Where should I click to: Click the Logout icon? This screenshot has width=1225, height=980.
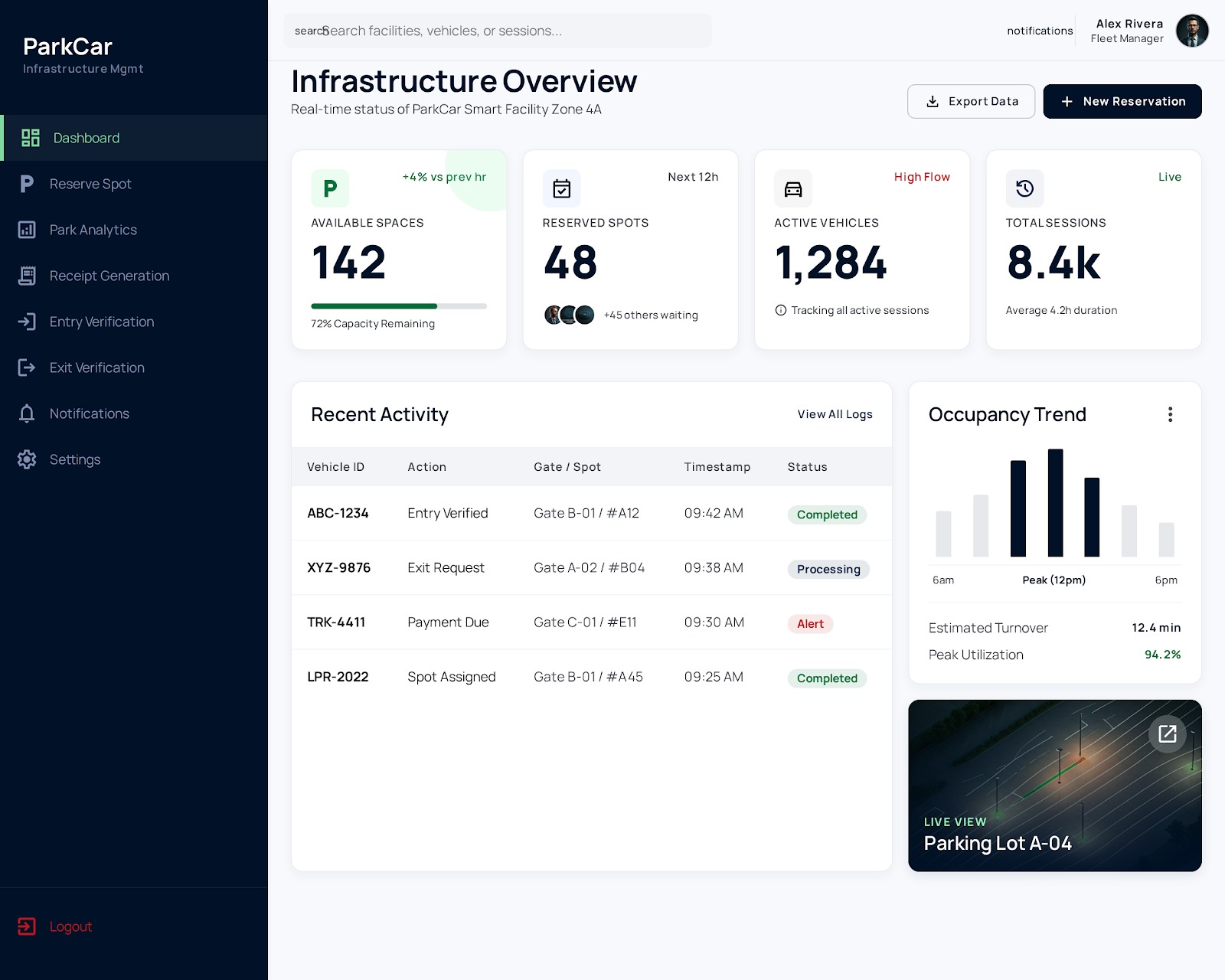(x=27, y=926)
